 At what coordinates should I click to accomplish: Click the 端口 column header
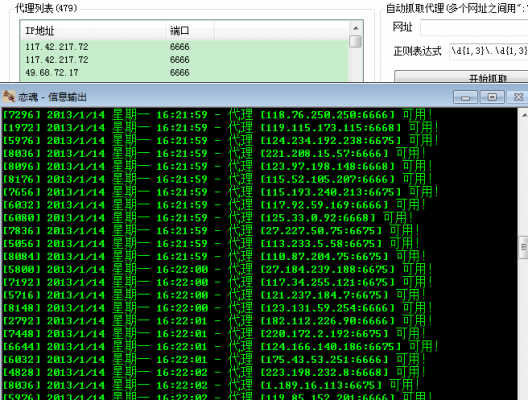point(190,31)
